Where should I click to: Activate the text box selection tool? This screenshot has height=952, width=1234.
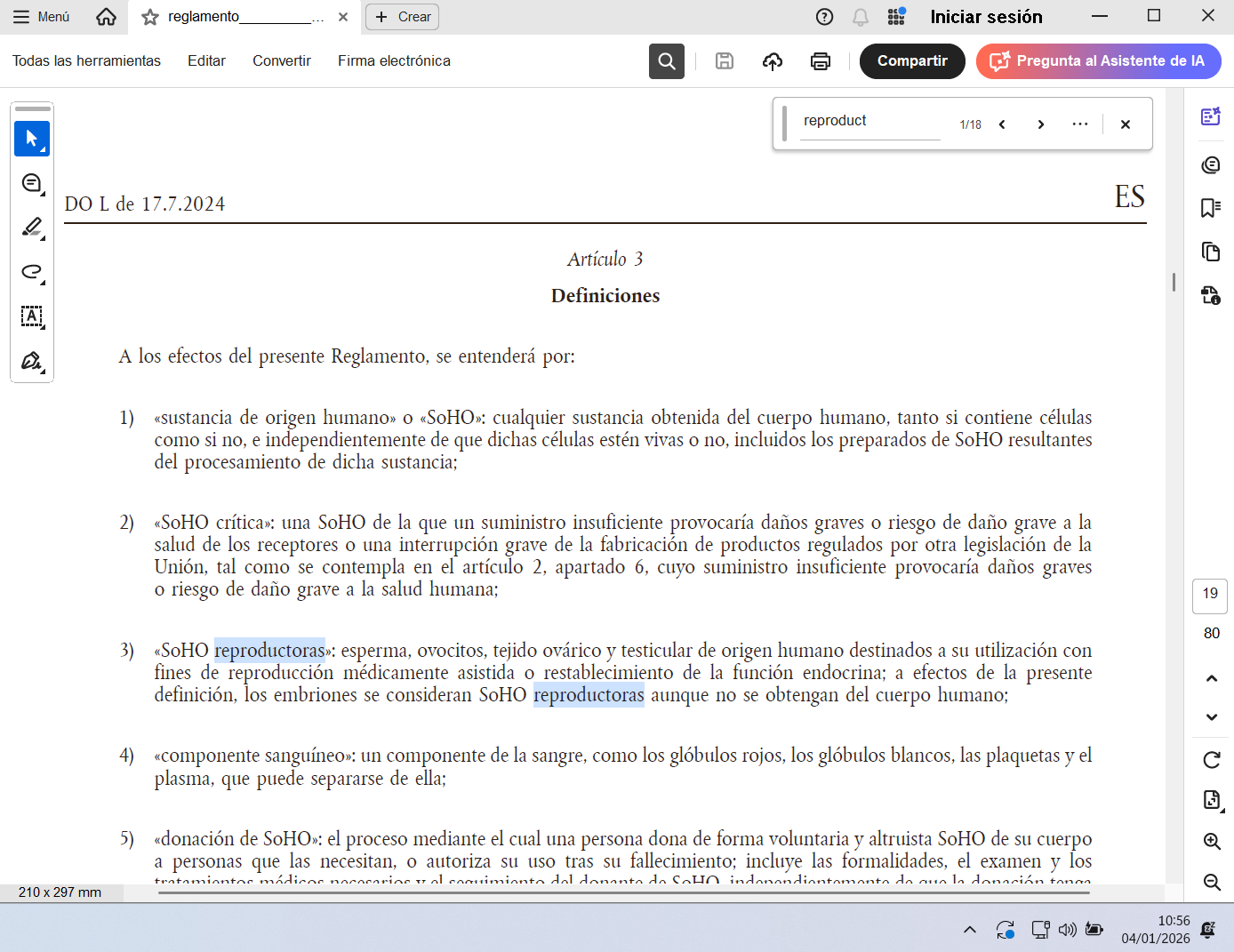[32, 316]
